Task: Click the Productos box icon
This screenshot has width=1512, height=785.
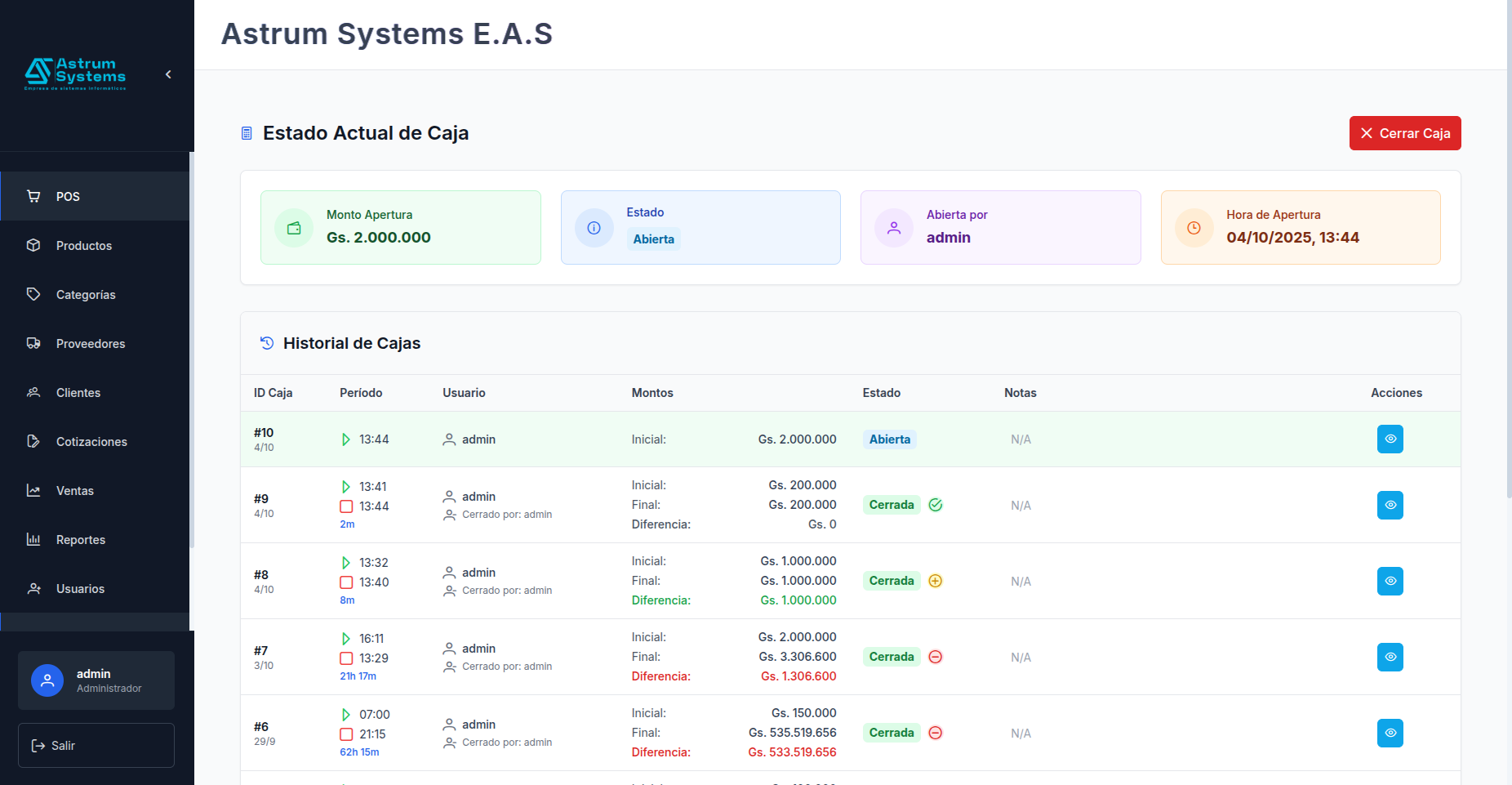Action: pos(33,245)
